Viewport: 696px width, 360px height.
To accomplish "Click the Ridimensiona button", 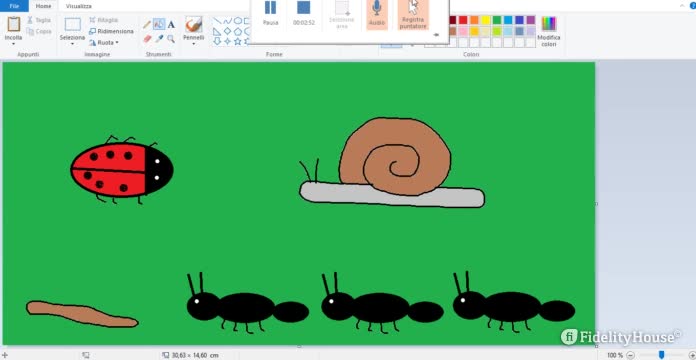I will pyautogui.click(x=111, y=32).
